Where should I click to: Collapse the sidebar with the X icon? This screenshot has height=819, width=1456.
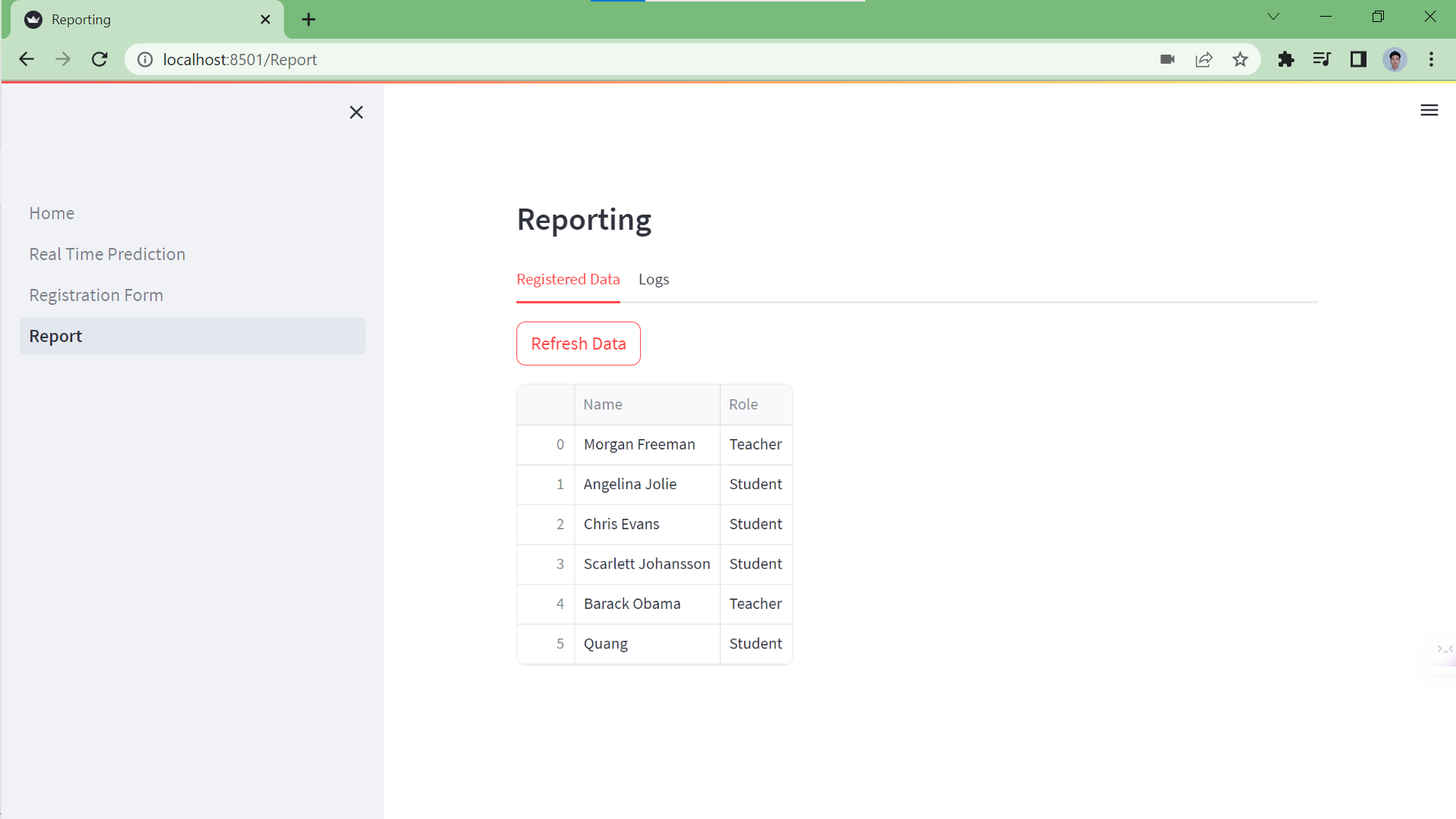(x=356, y=111)
